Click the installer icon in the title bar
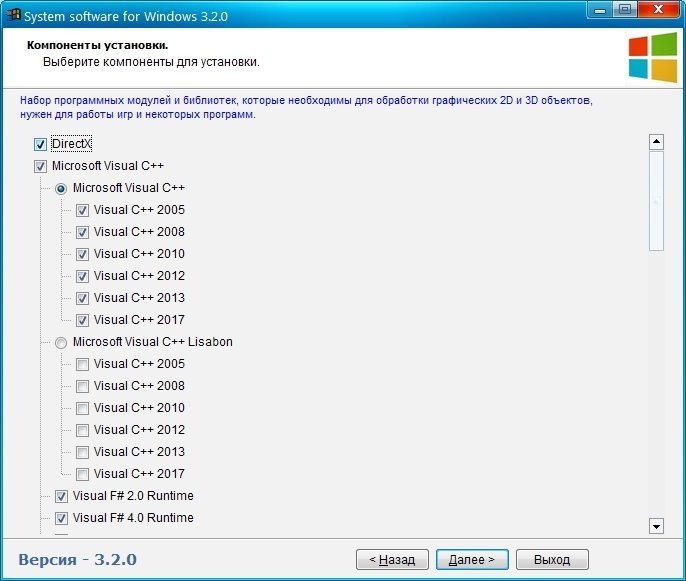Viewport: 686px width, 581px height. (14, 14)
